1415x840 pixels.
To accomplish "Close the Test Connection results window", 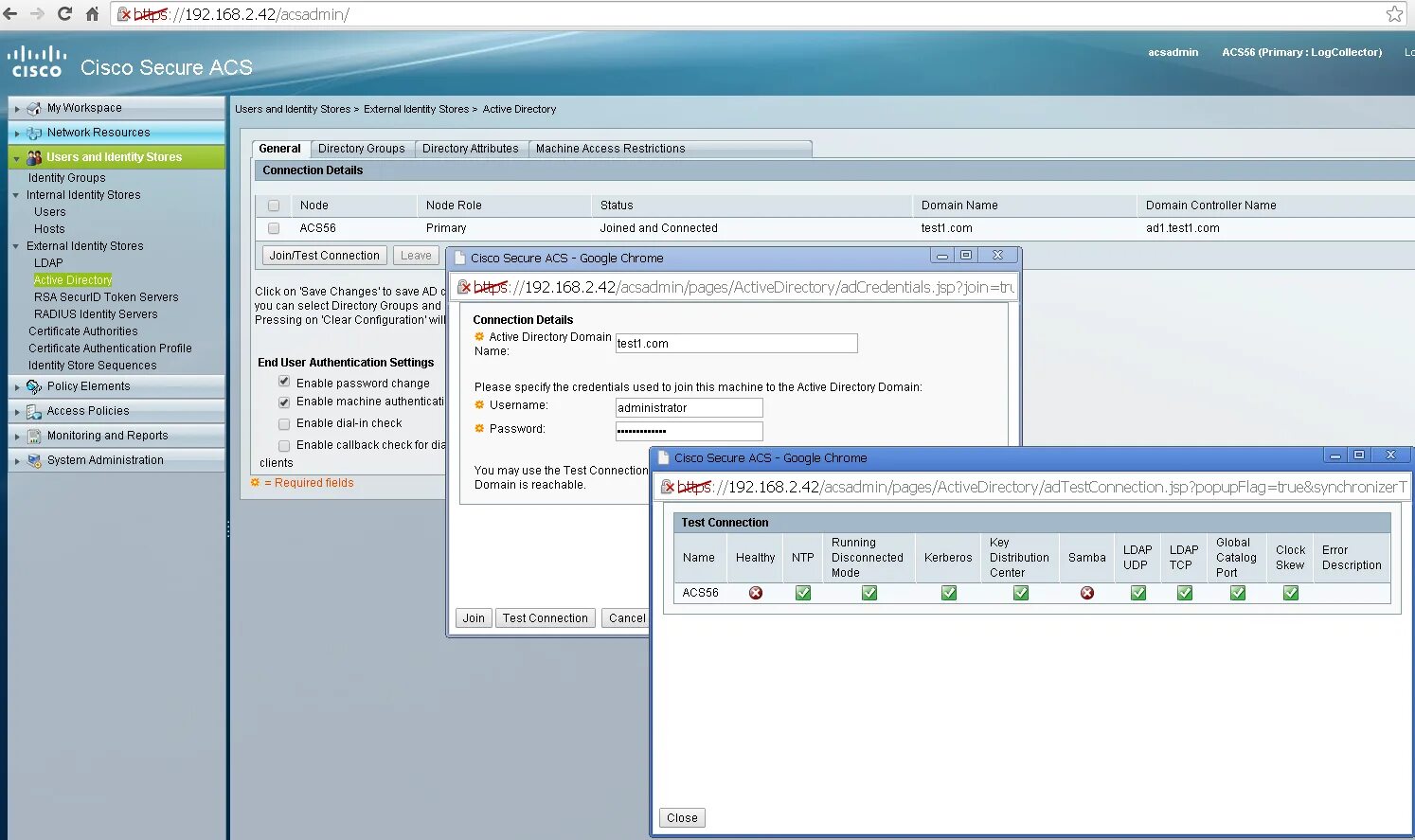I will (682, 818).
